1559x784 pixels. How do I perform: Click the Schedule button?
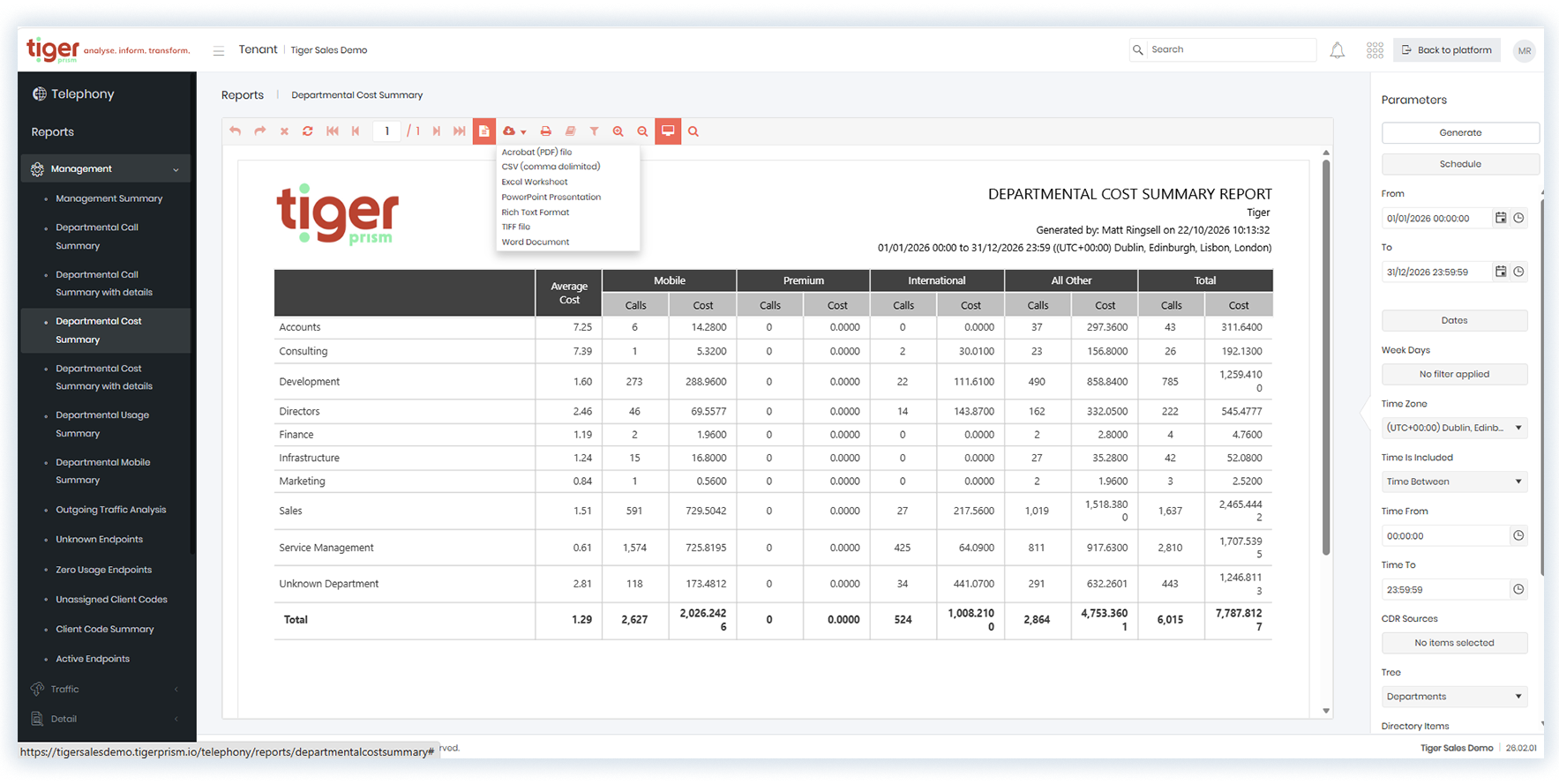1460,164
